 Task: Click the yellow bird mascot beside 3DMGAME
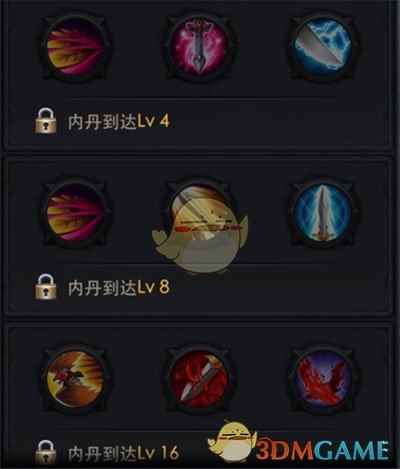click(232, 439)
